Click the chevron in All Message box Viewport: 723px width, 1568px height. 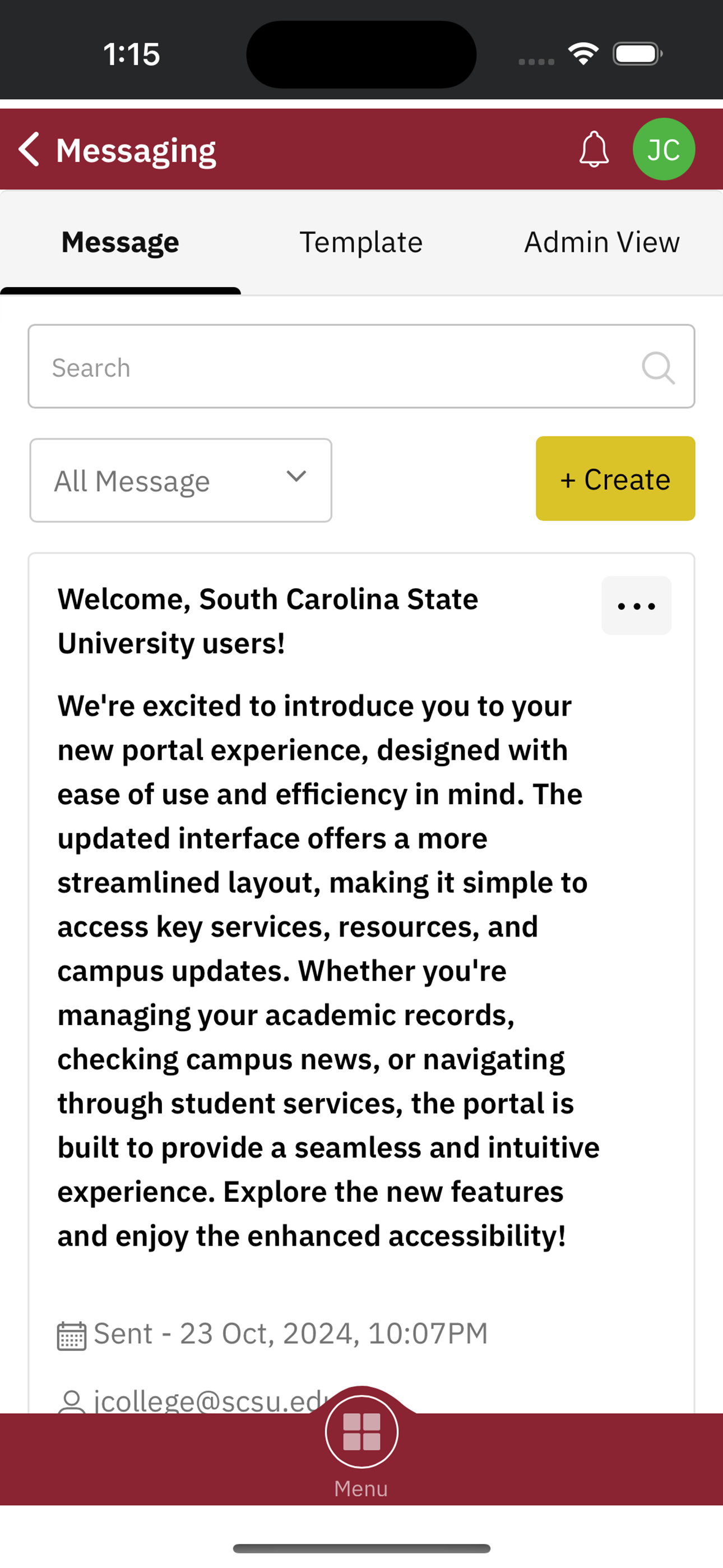[x=296, y=476]
